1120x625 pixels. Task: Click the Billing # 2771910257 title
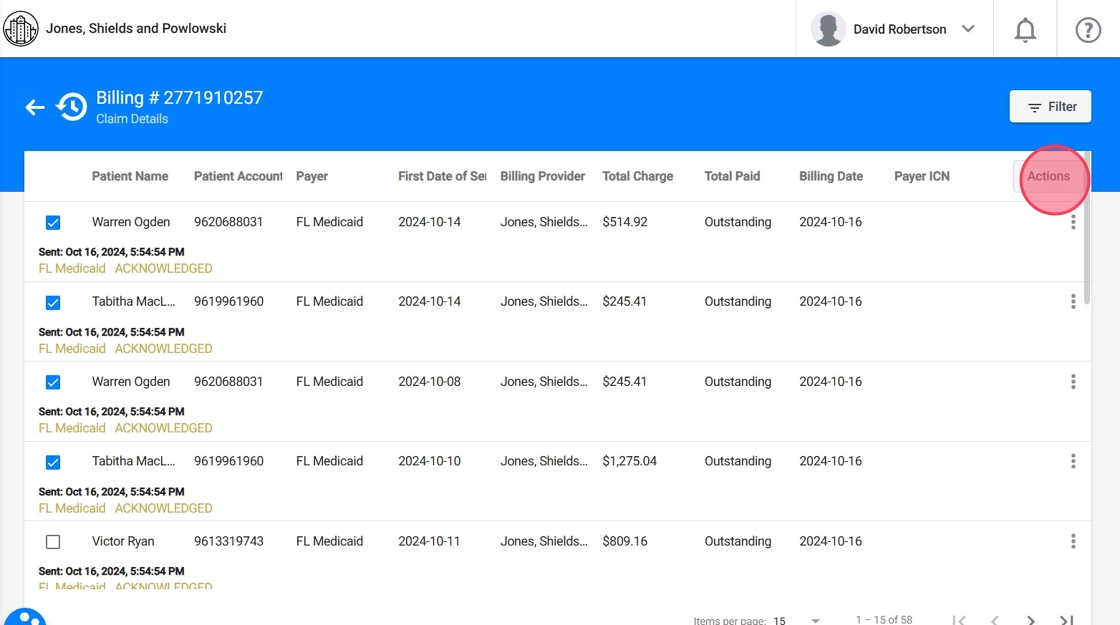179,98
